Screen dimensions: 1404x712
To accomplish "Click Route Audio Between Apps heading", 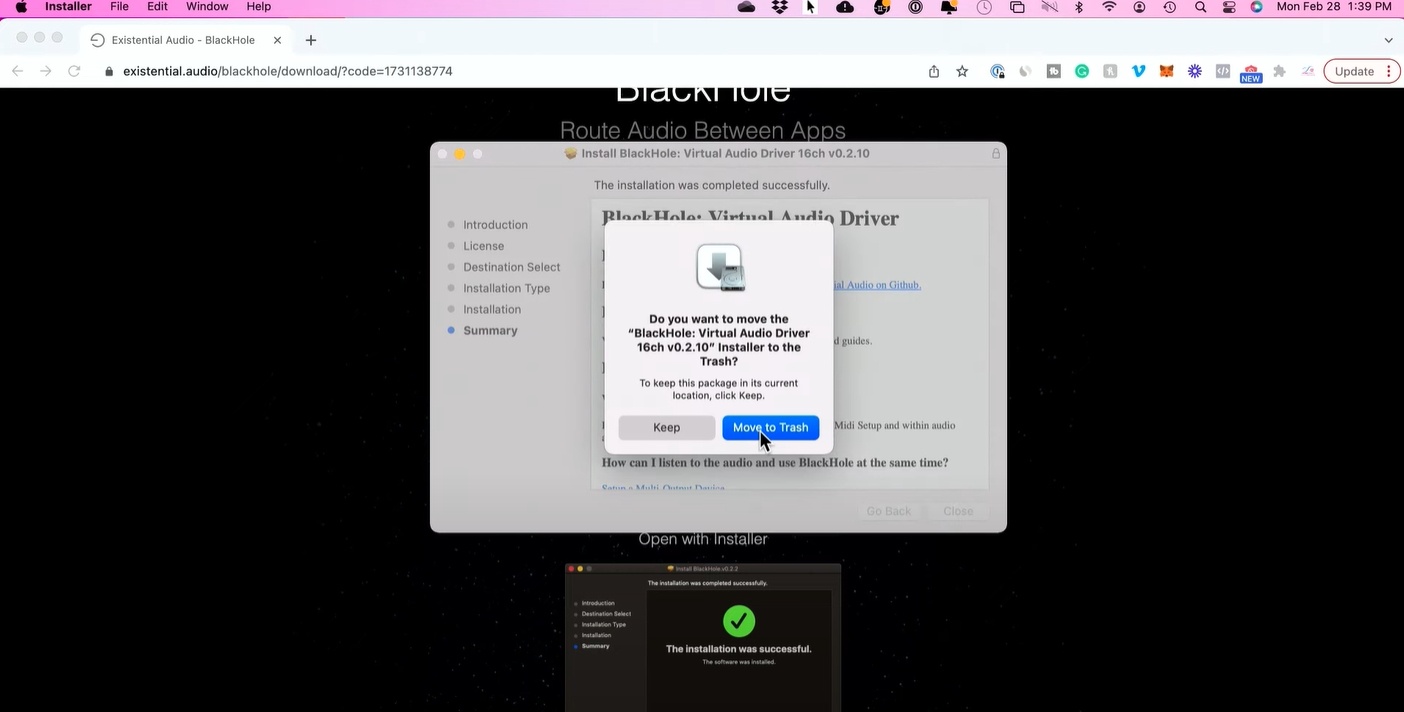I will [703, 131].
